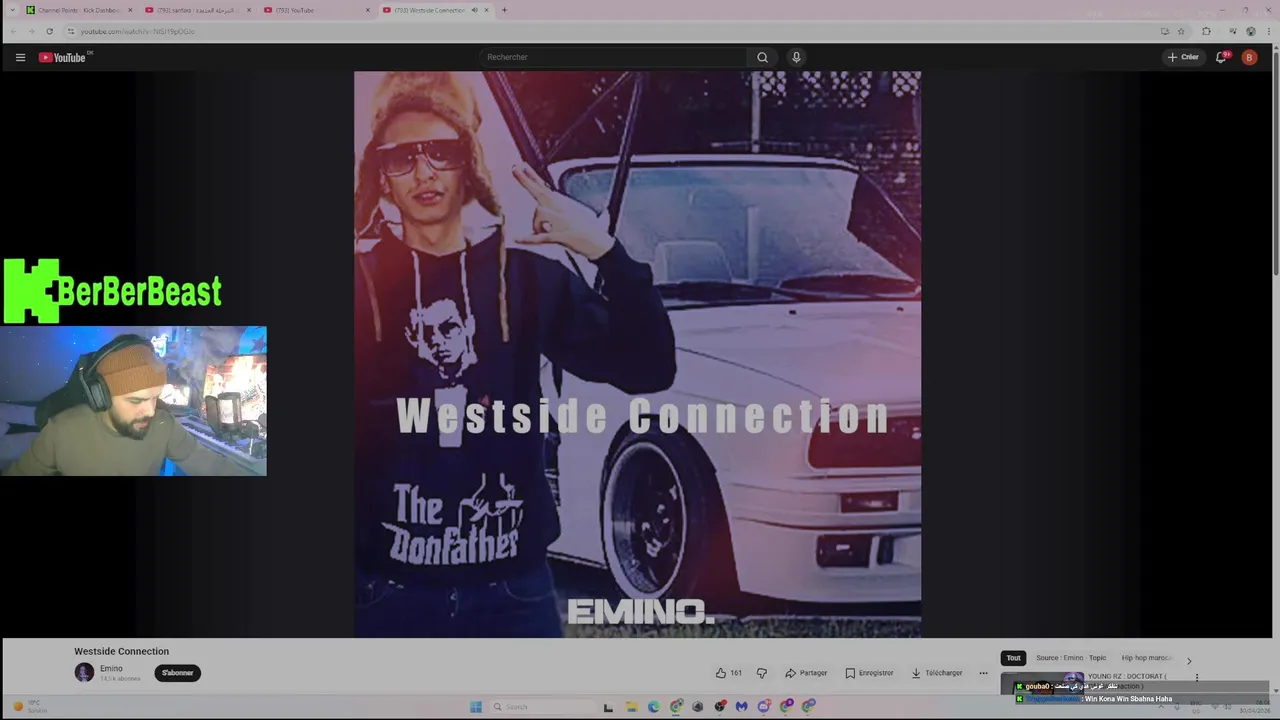Download video with Télécharger
The width and height of the screenshot is (1280, 720).
(x=937, y=673)
